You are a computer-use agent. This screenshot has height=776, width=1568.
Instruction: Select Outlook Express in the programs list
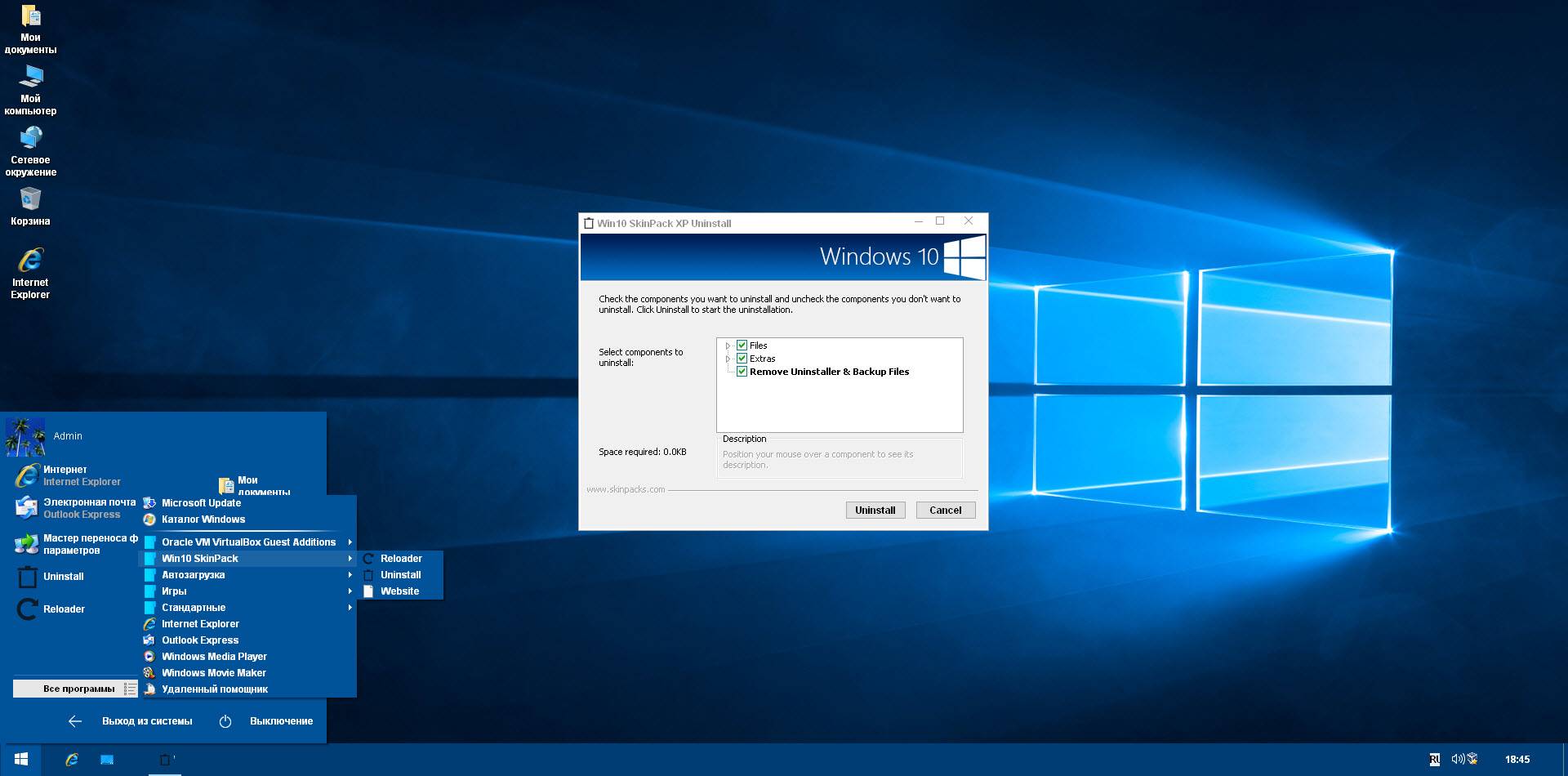pyautogui.click(x=248, y=640)
